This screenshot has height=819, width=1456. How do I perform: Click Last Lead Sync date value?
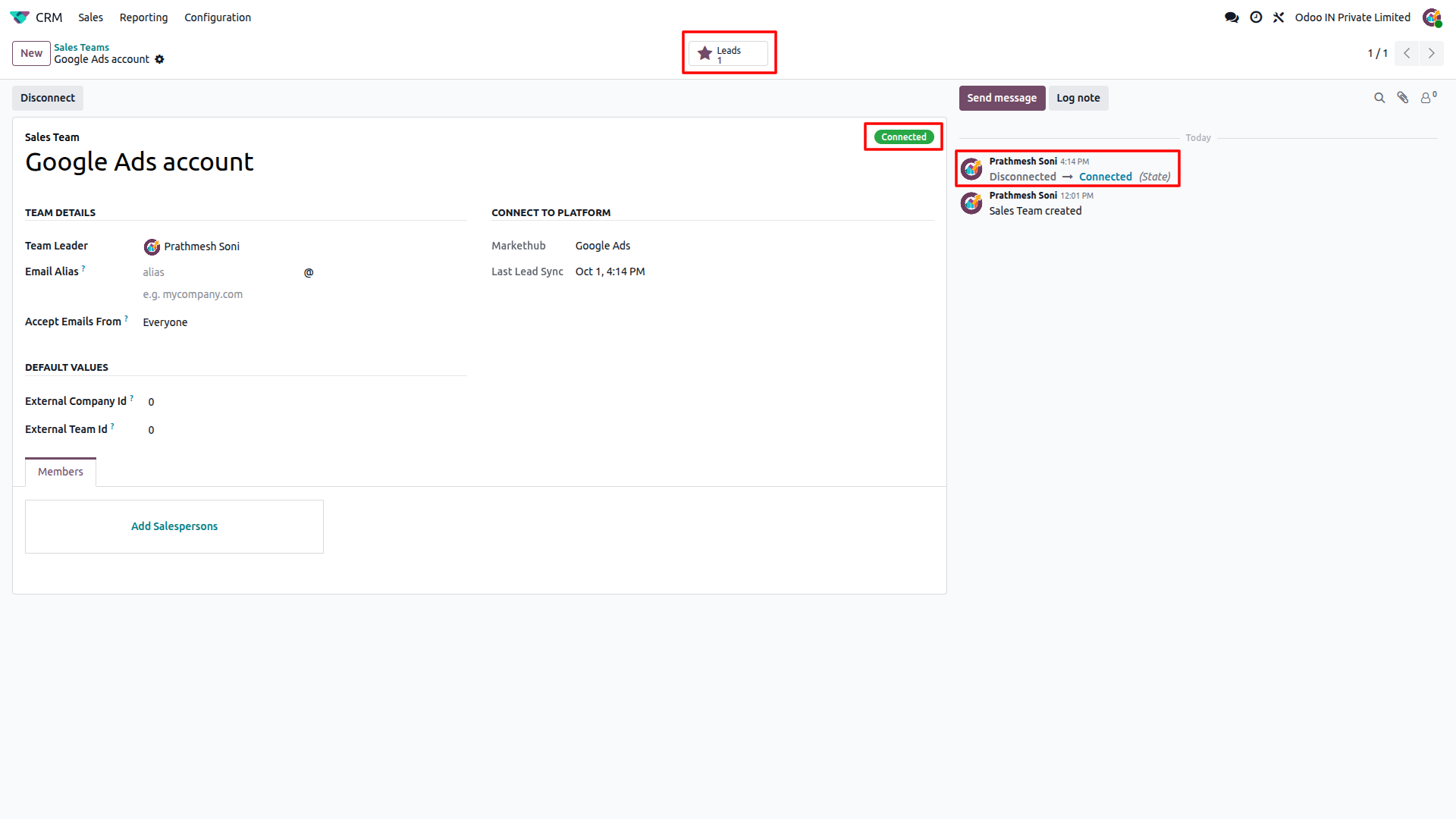pyautogui.click(x=610, y=271)
